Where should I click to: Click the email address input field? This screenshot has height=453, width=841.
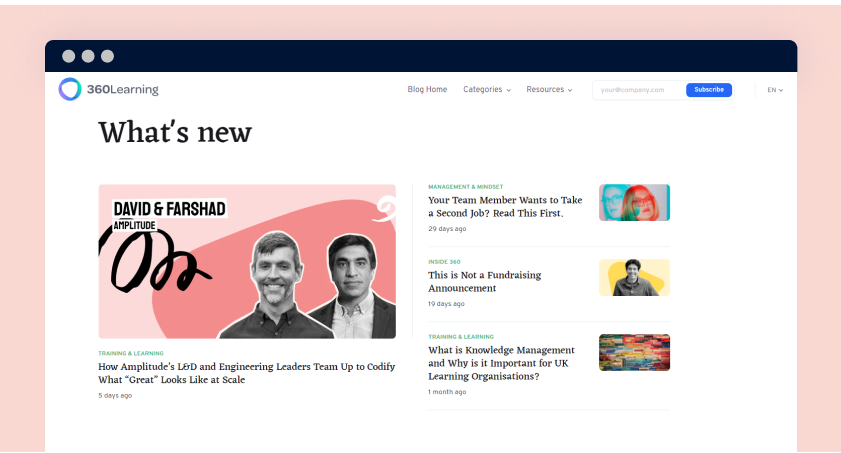[x=639, y=90]
